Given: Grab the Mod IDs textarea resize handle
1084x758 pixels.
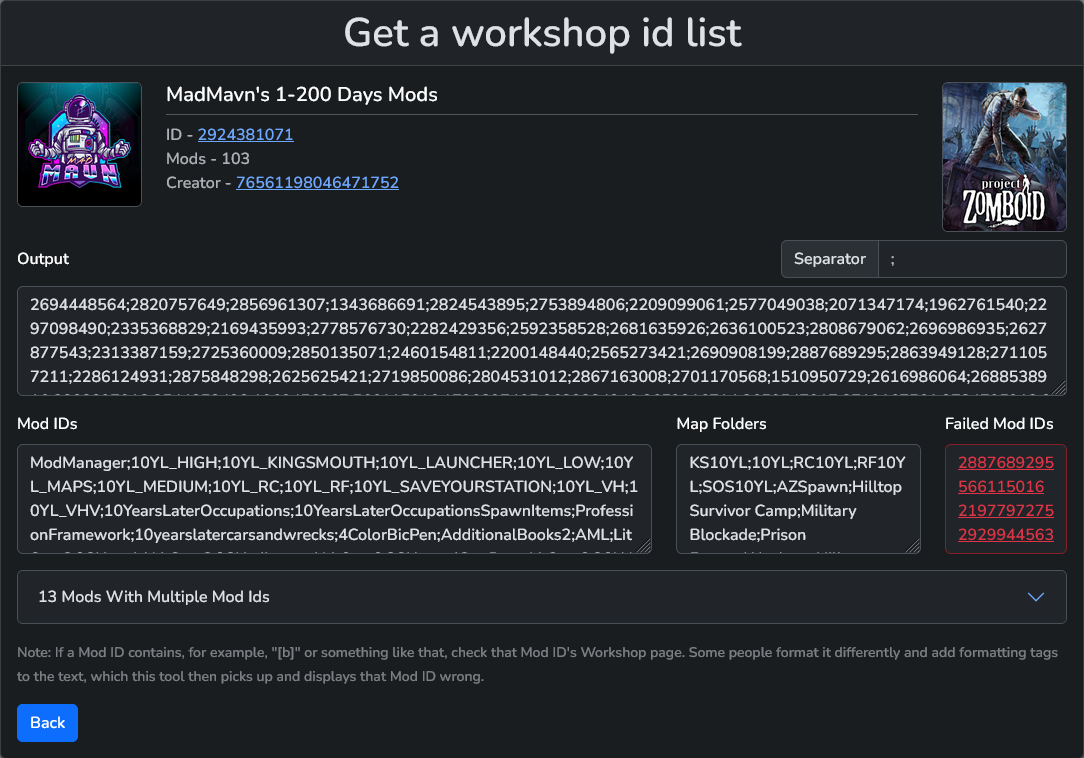Looking at the screenshot, I should pyautogui.click(x=645, y=547).
